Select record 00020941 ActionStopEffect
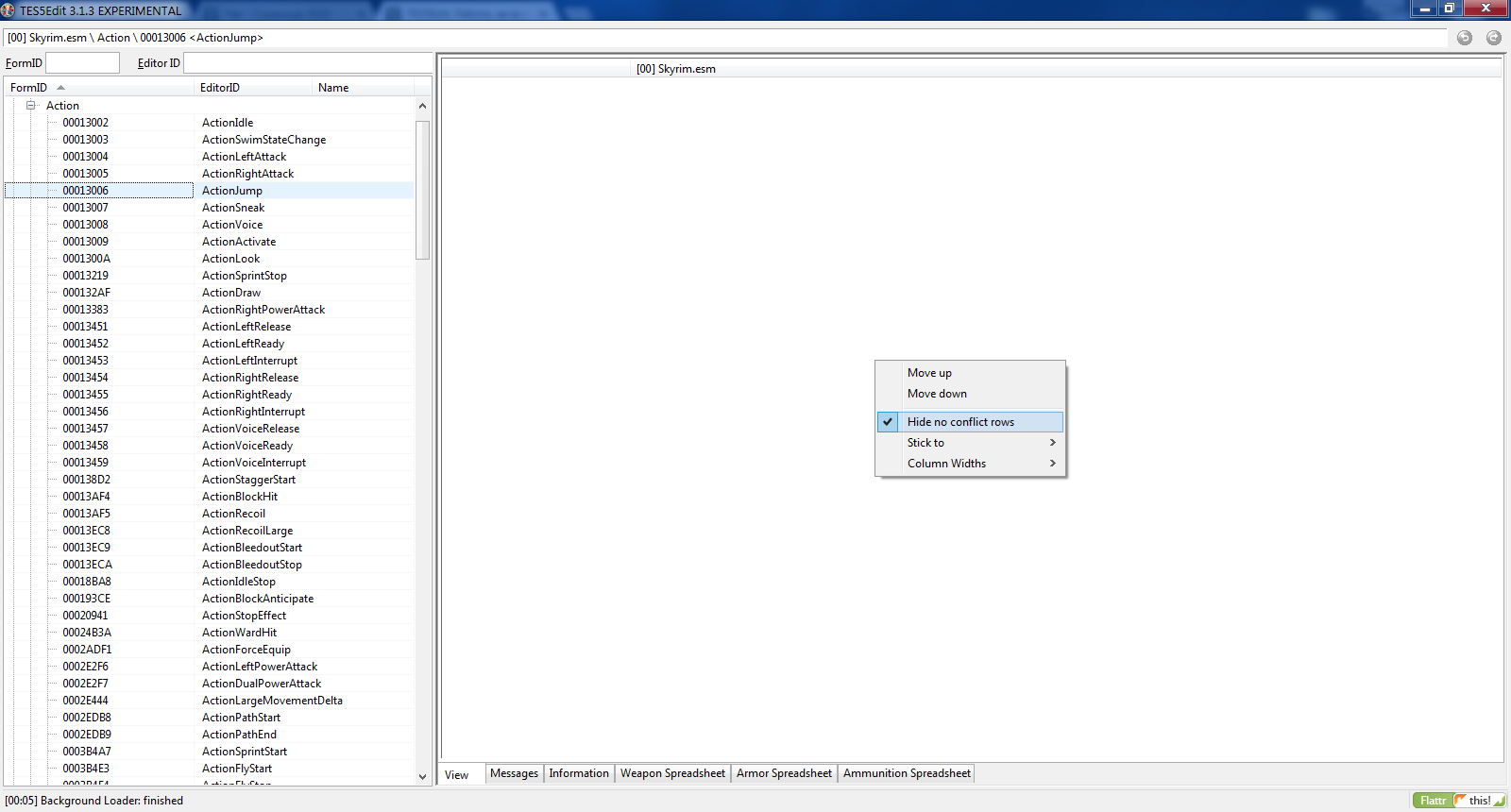Screen dimensions: 1511x812 (x=209, y=616)
